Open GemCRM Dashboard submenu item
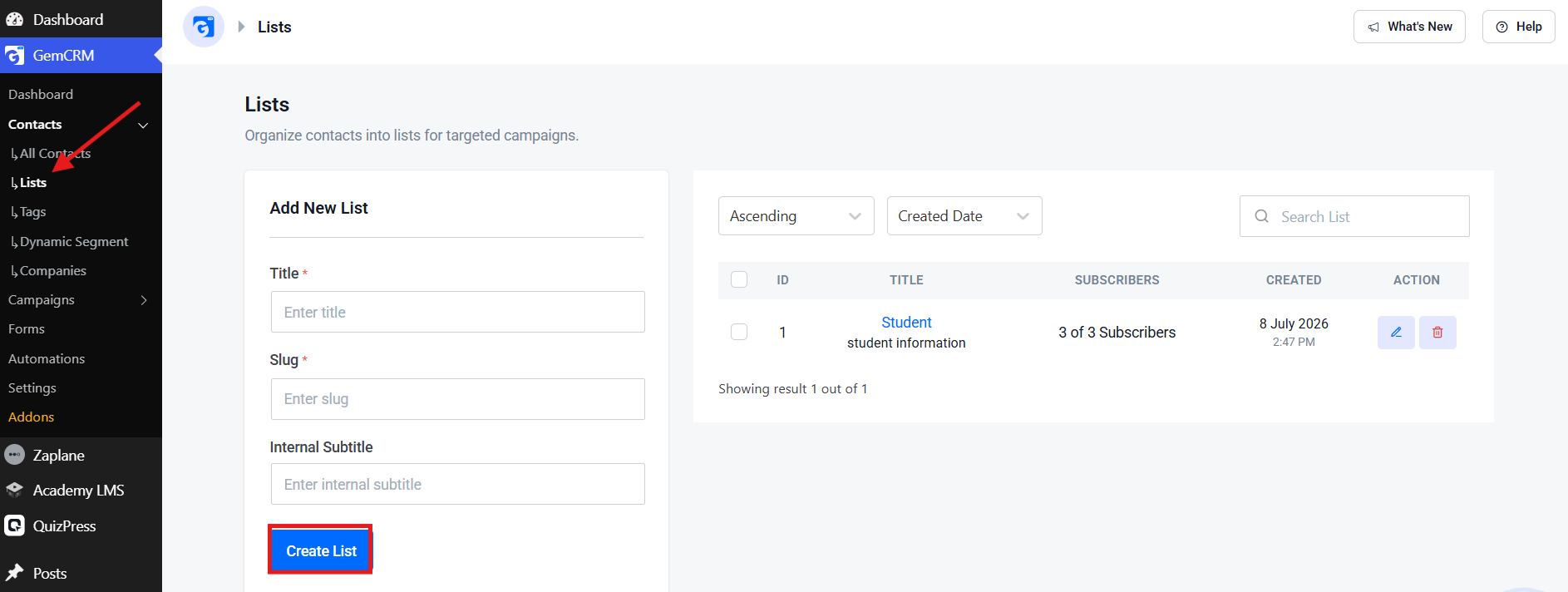This screenshot has width=1568, height=592. [x=41, y=94]
